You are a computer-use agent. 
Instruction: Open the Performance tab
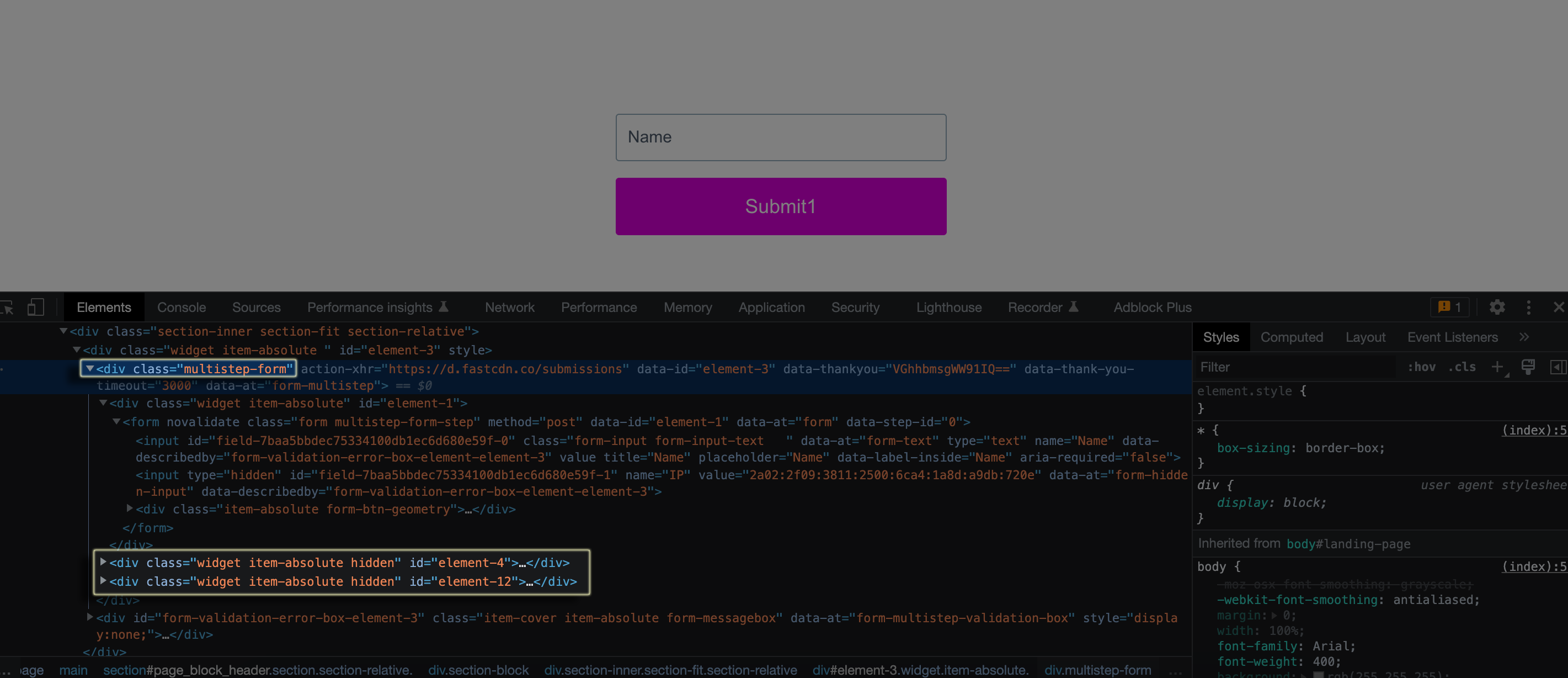[x=599, y=307]
